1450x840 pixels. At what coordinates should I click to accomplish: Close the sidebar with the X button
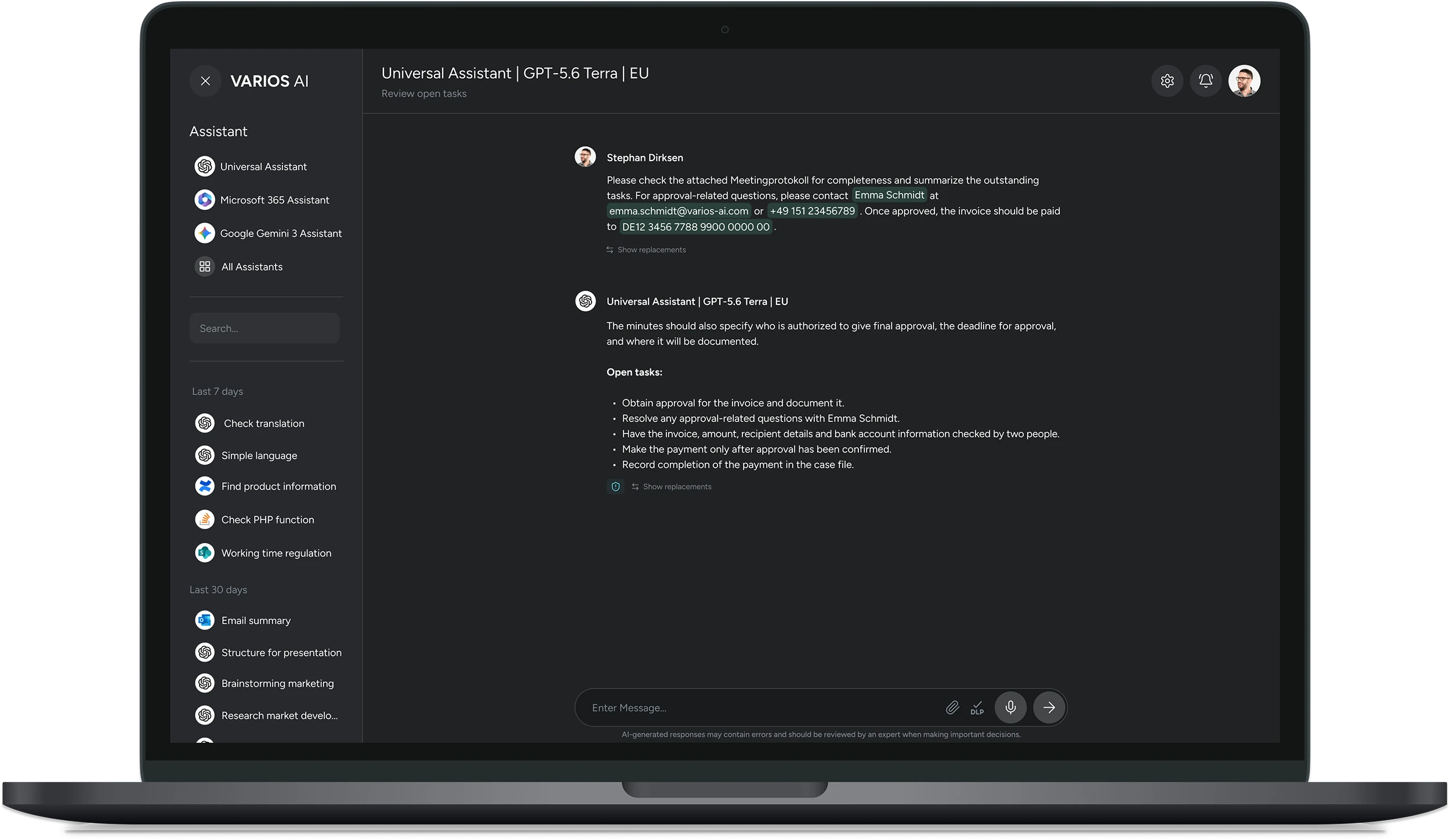pyautogui.click(x=205, y=81)
